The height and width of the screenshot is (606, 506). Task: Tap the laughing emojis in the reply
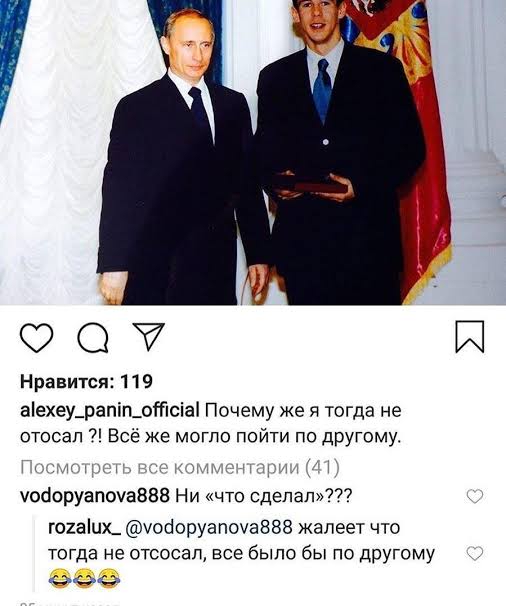tap(85, 579)
